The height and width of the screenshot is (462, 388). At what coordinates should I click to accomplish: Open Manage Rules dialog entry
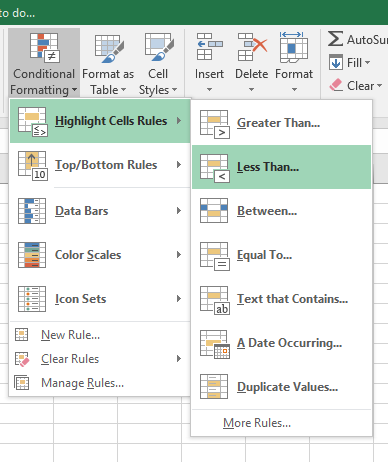pyautogui.click(x=100, y=383)
